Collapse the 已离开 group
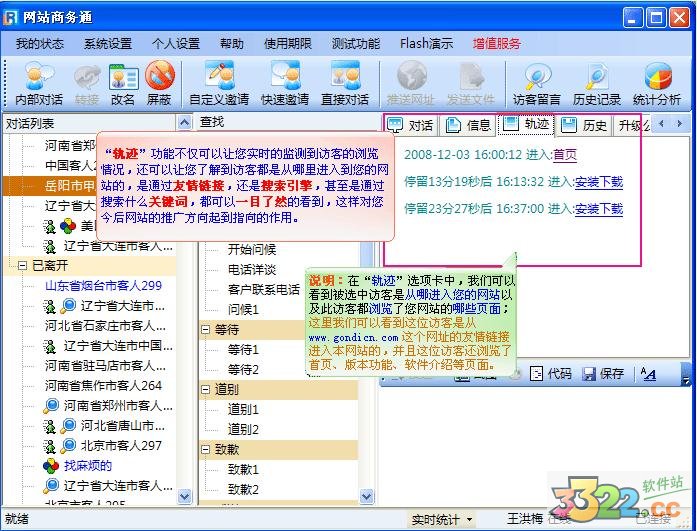Viewport: 697px width, 531px height. 22,266
